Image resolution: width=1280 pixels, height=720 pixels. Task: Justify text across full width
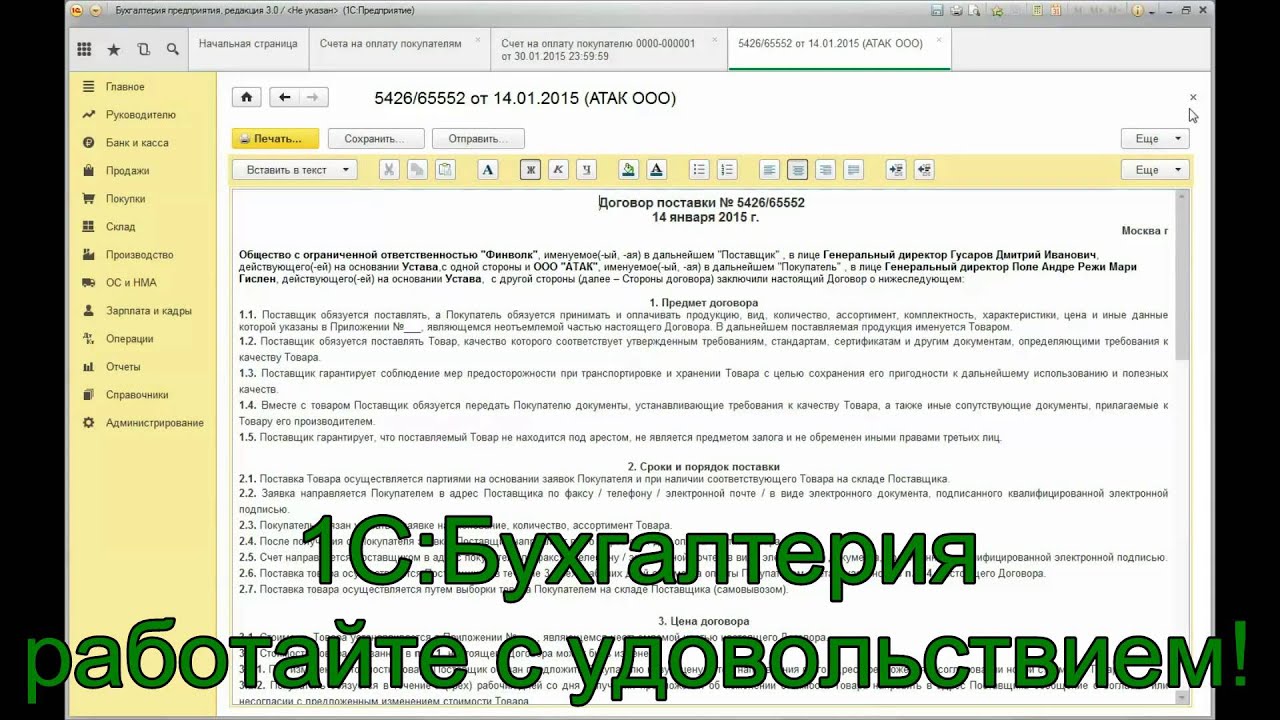[x=853, y=170]
